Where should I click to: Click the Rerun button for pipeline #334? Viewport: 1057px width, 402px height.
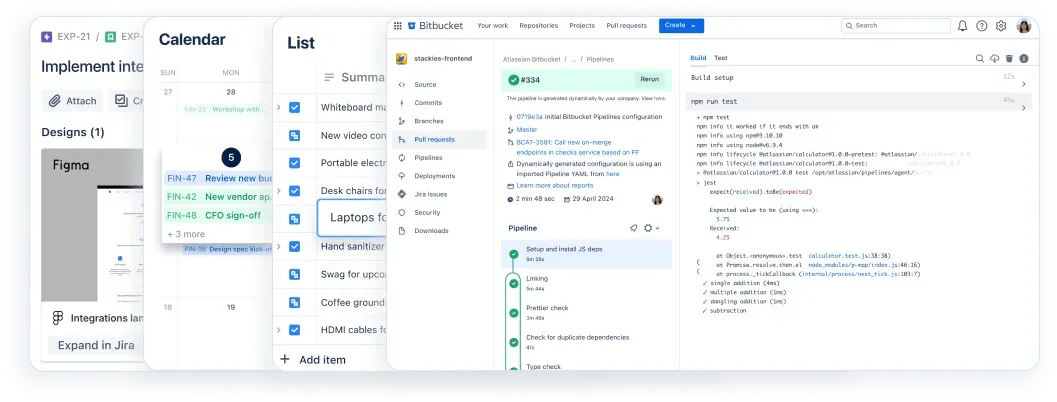(x=650, y=80)
